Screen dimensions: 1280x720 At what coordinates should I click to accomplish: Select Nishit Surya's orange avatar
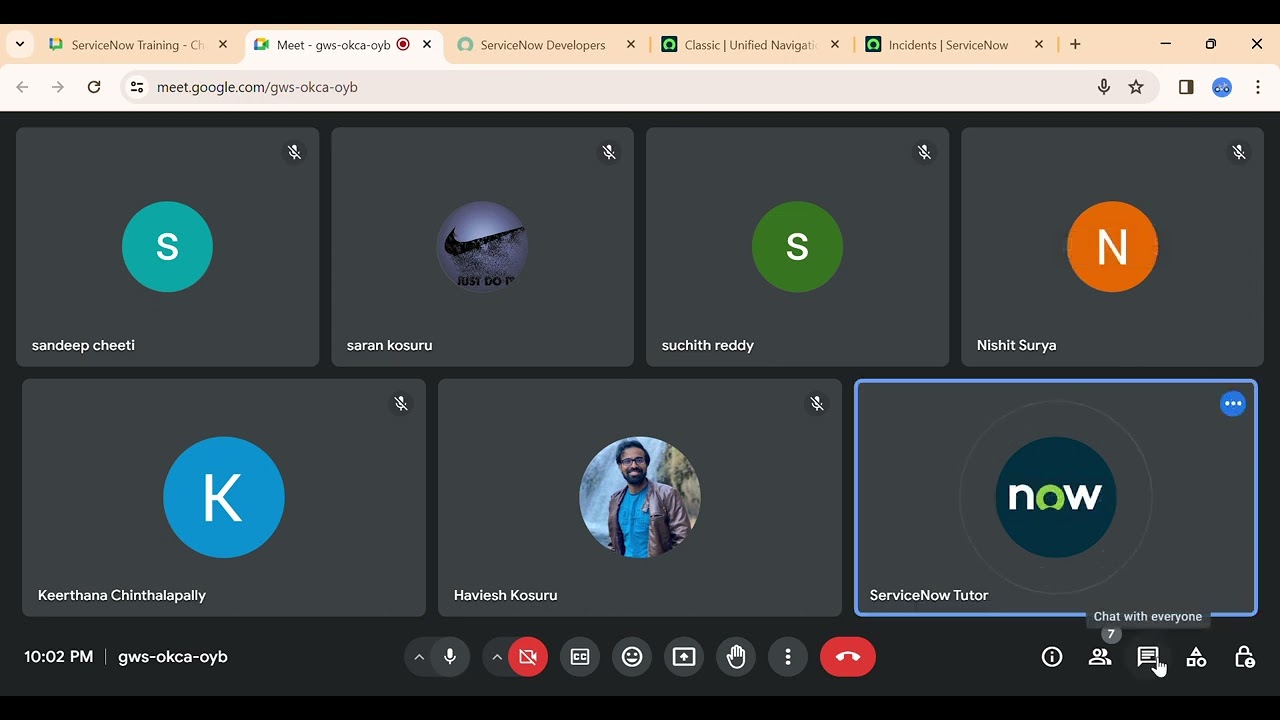(x=1112, y=247)
